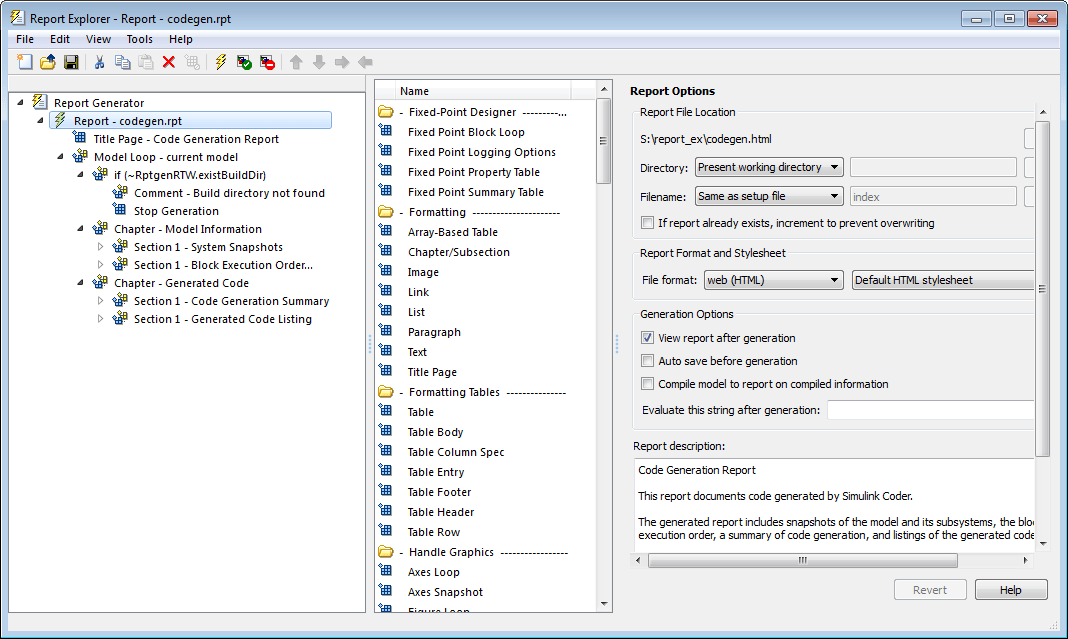Click the Help button in Report Options
The width and height of the screenshot is (1068, 639).
coord(1011,590)
